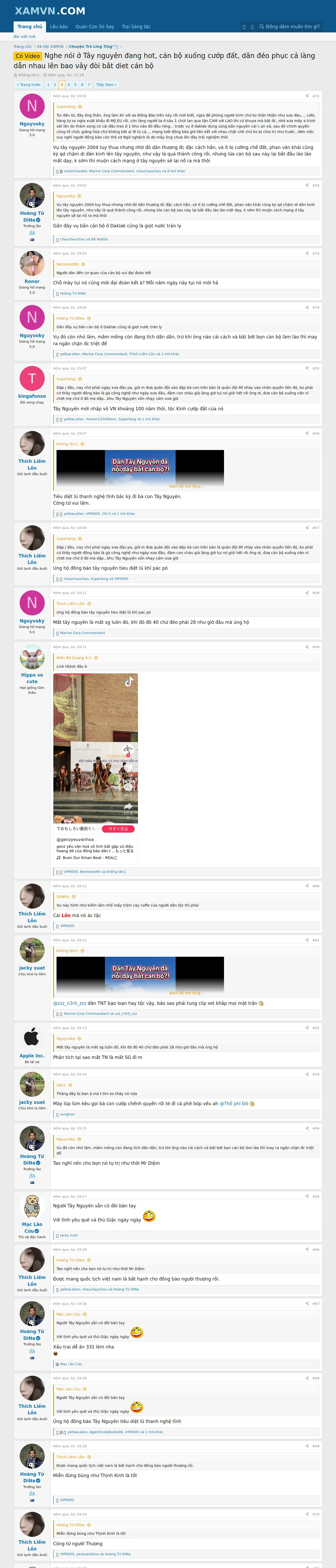The height and width of the screenshot is (1568, 336).
Task: Click share icon on post #56
Action: pyautogui.click(x=307, y=433)
